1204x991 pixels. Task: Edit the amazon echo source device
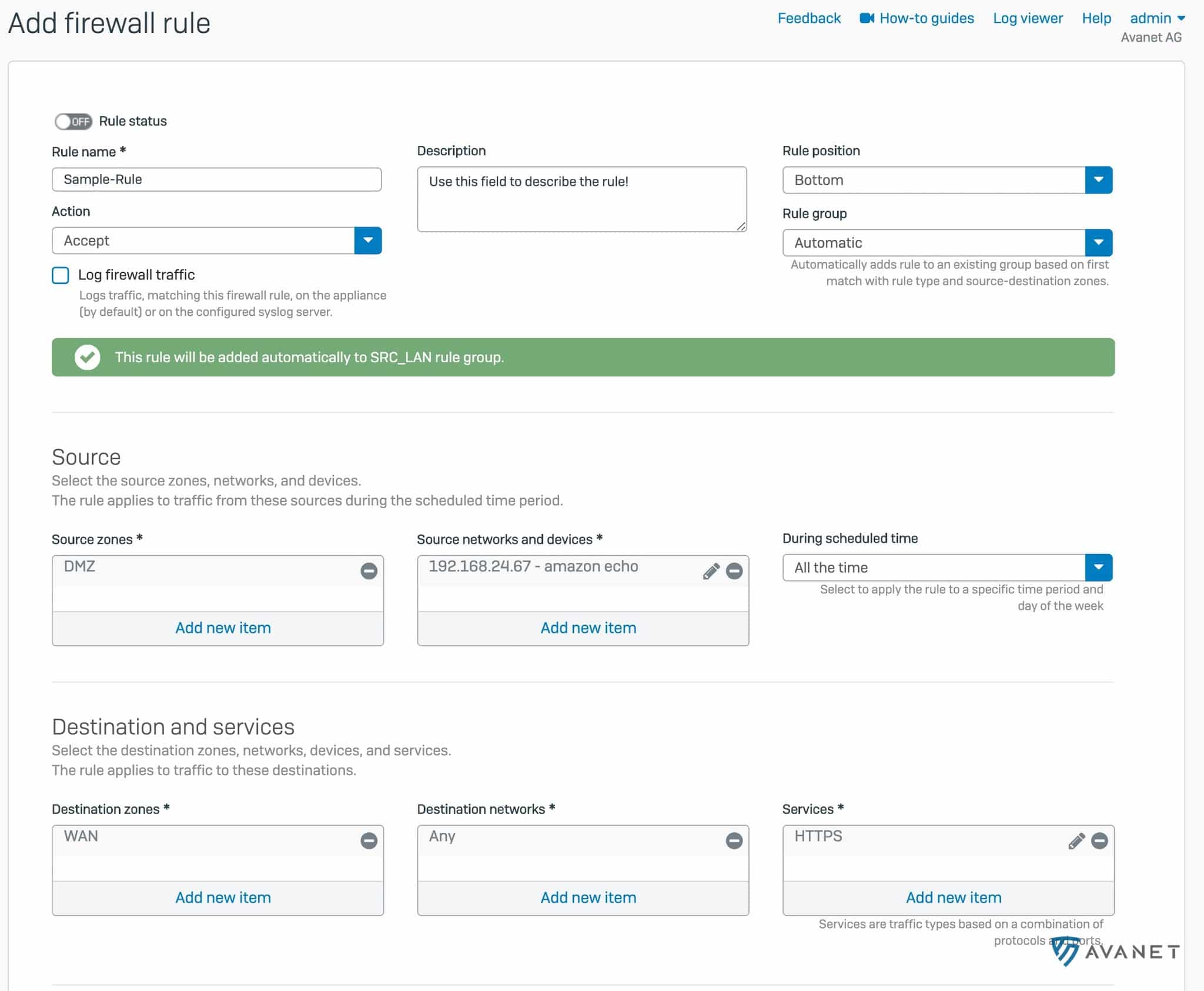coord(711,570)
